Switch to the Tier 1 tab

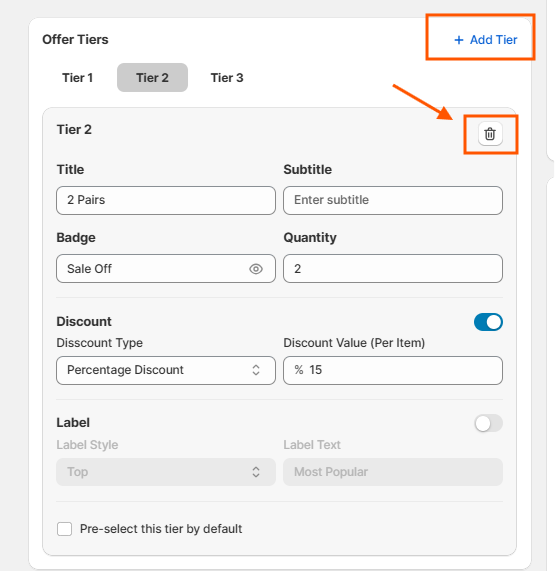[x=77, y=78]
